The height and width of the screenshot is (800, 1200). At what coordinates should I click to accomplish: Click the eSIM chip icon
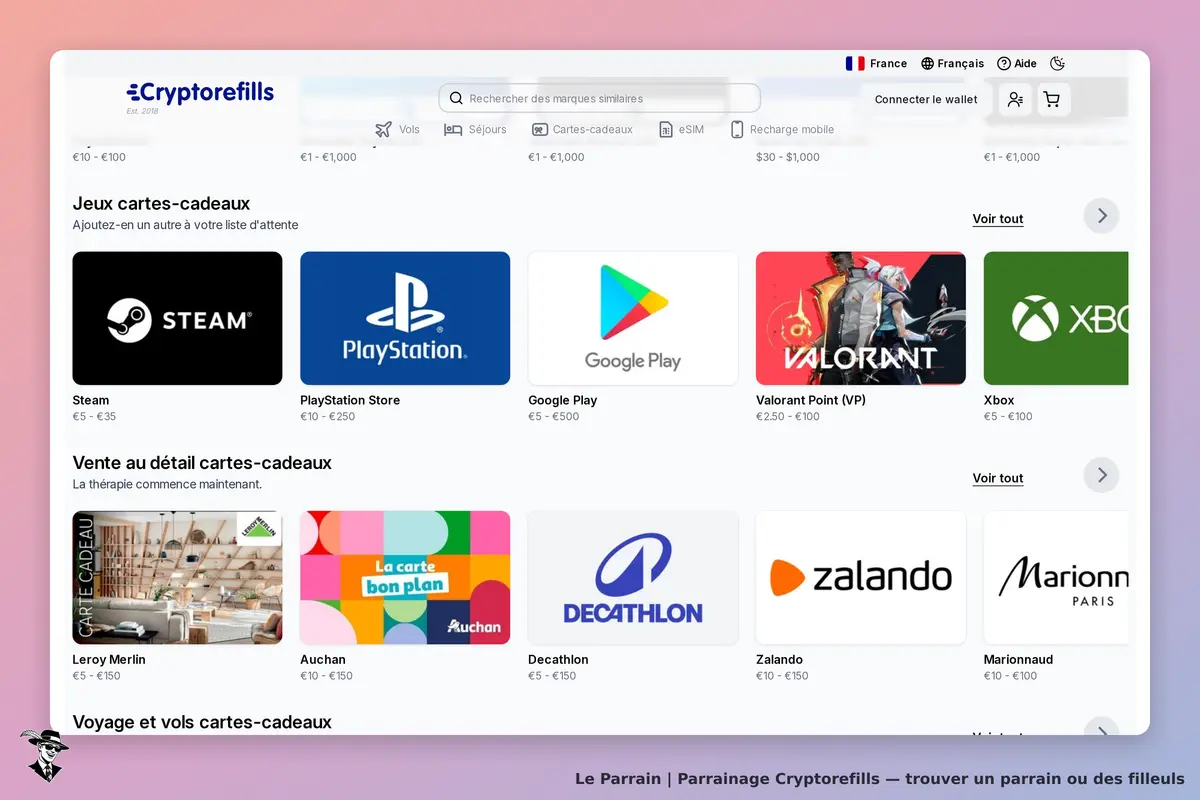666,129
